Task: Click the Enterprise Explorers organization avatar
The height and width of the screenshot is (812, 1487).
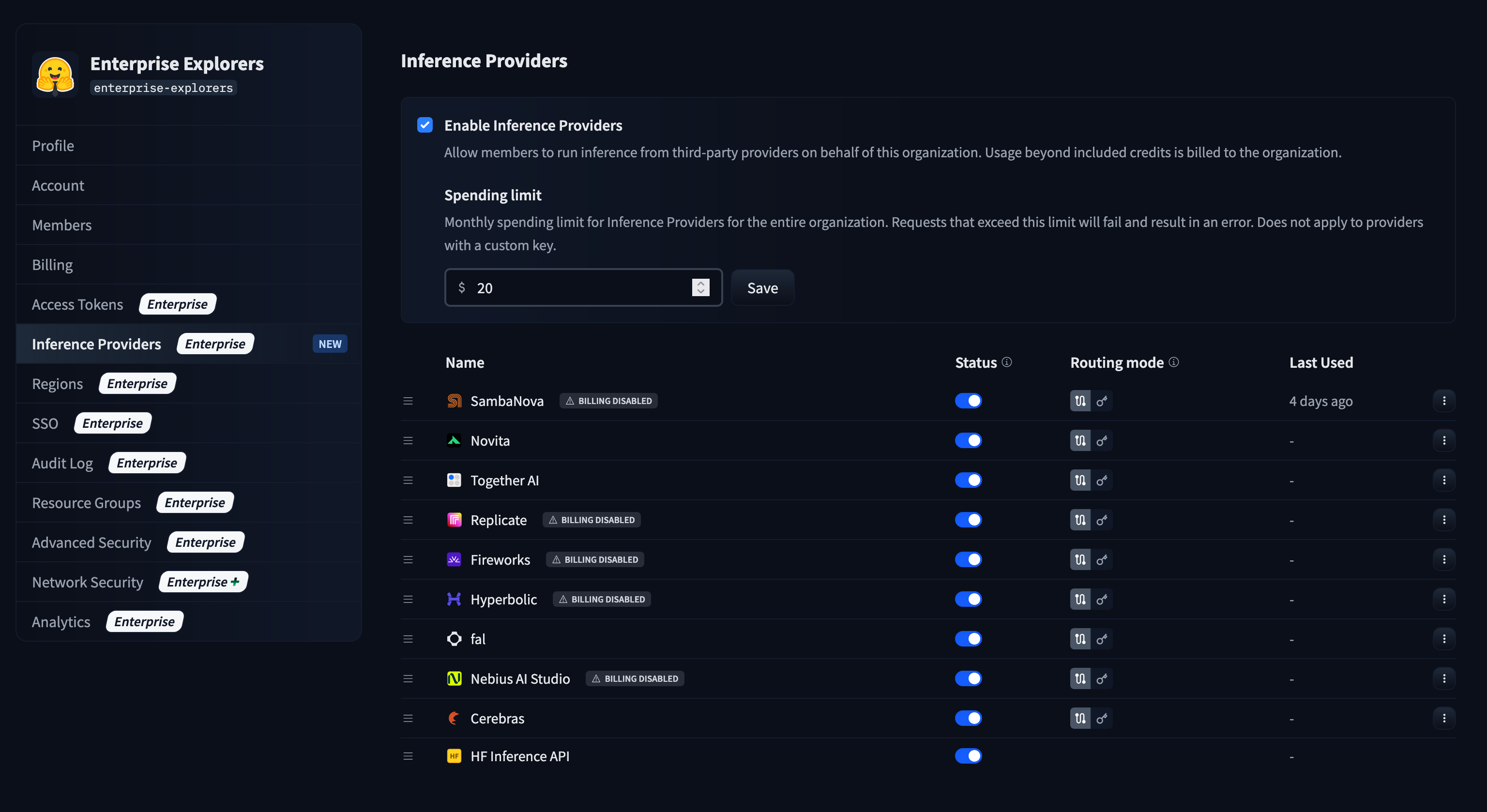Action: (54, 74)
